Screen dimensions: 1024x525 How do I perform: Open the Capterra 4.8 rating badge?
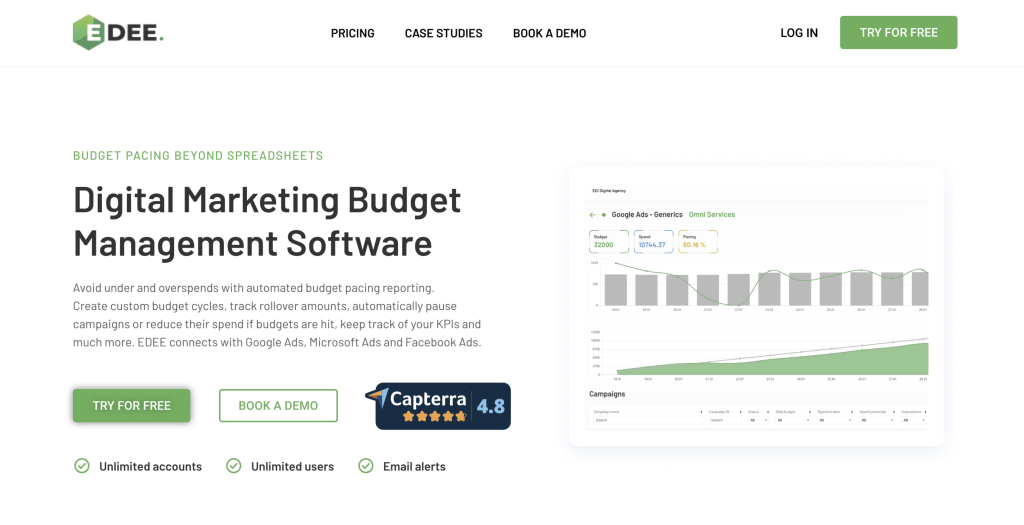438,406
